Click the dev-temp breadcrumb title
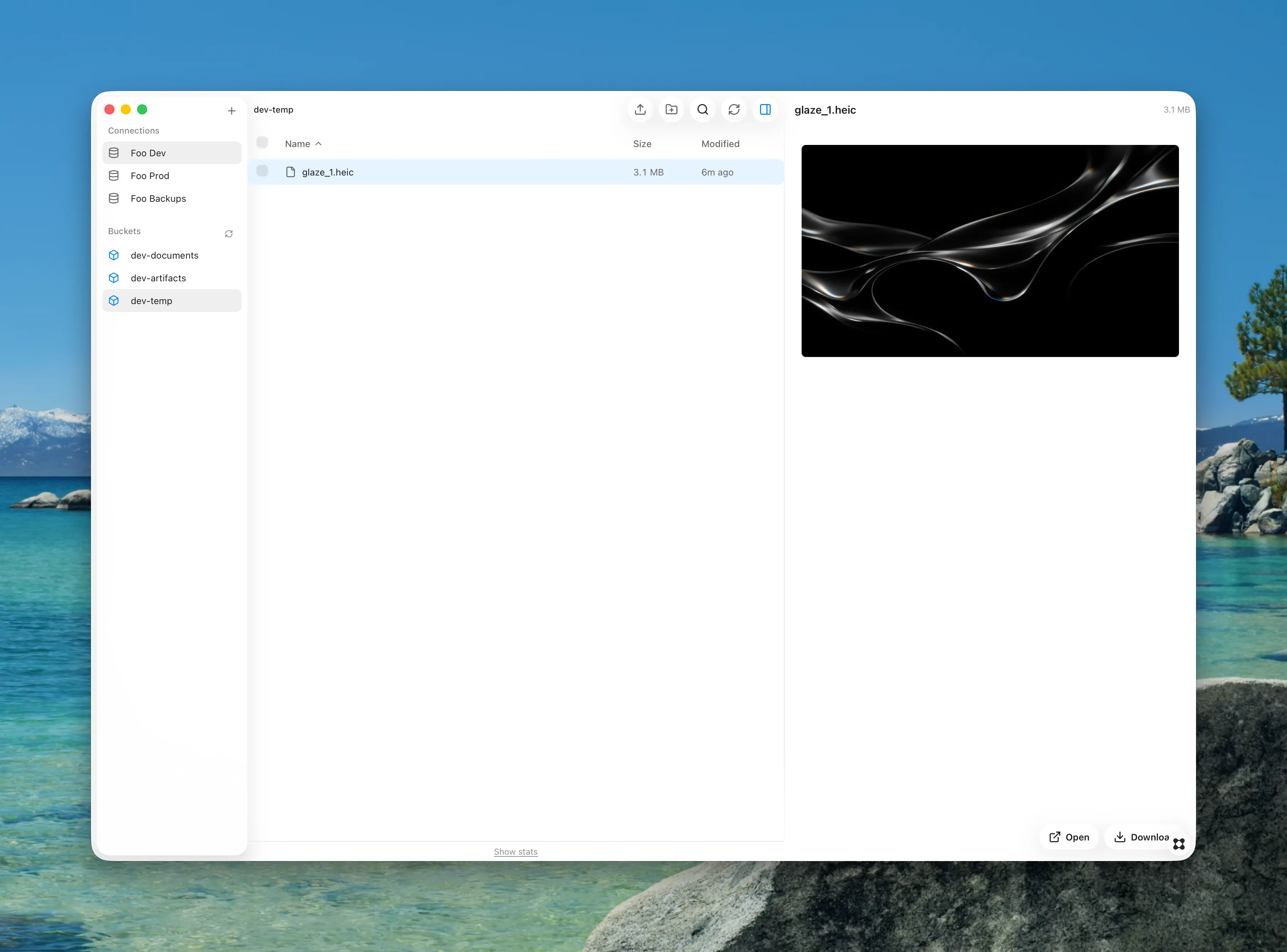Image resolution: width=1287 pixels, height=952 pixels. 273,109
